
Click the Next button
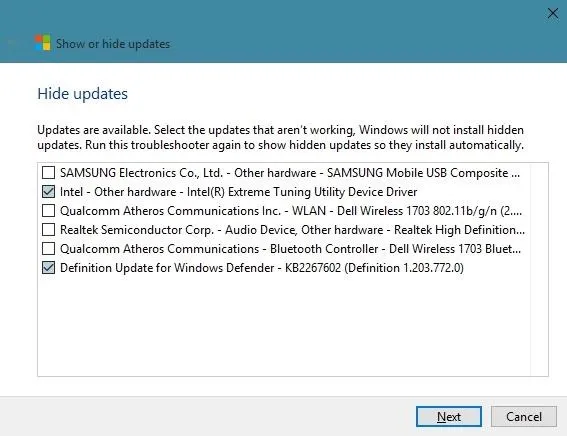(449, 416)
